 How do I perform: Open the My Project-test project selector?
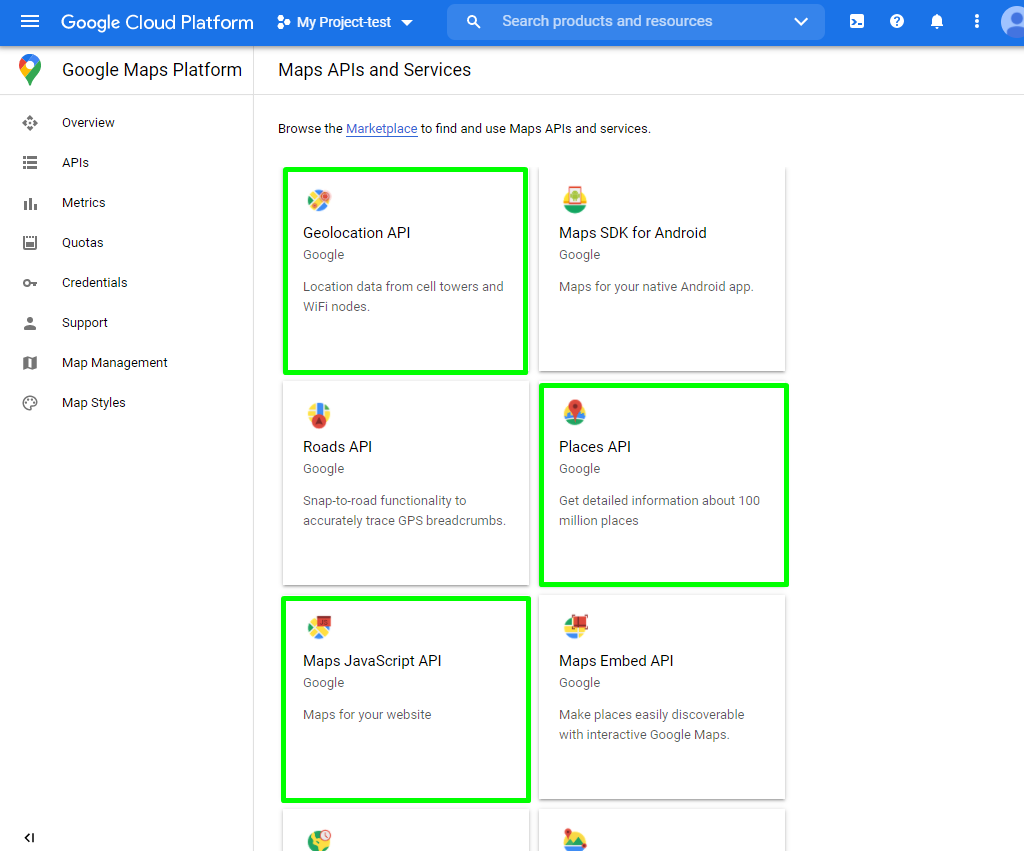(345, 22)
